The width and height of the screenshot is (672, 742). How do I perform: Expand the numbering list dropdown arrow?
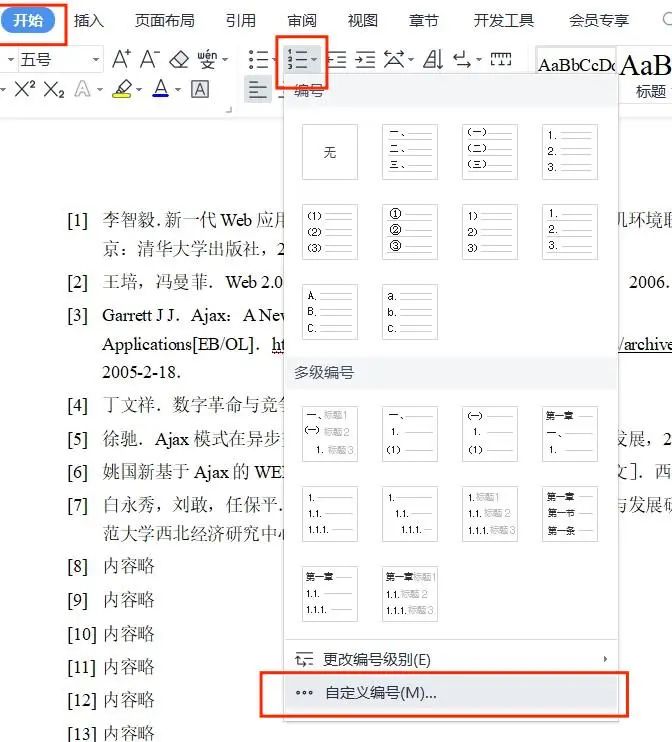click(x=315, y=60)
